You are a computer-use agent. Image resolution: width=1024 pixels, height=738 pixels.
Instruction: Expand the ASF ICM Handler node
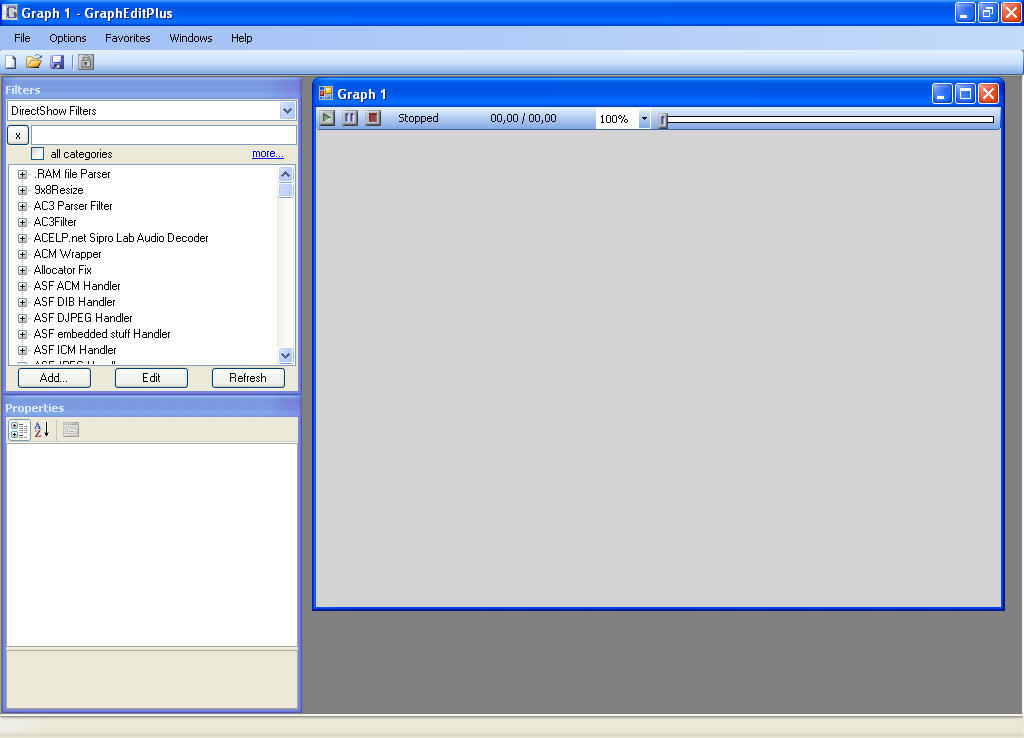click(22, 350)
